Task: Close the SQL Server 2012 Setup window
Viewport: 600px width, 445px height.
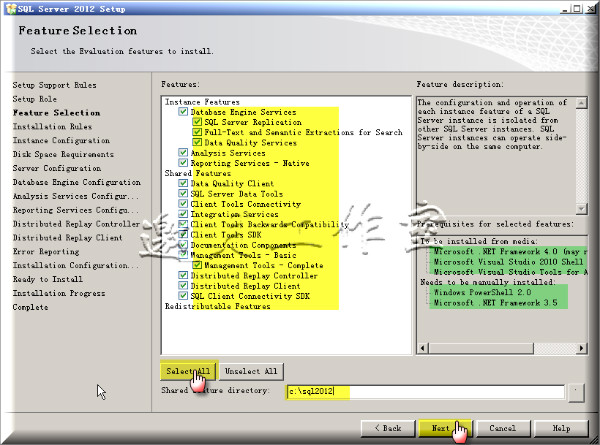Action: [590, 9]
